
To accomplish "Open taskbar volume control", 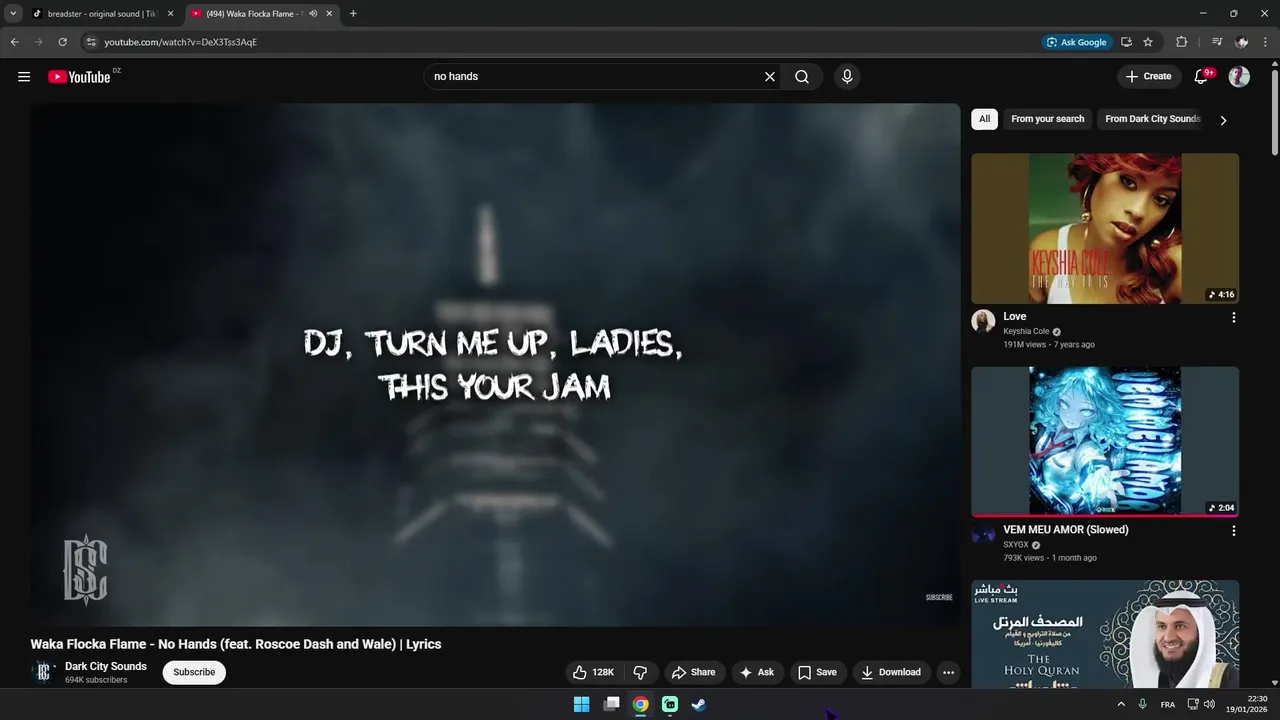I will pos(1209,704).
